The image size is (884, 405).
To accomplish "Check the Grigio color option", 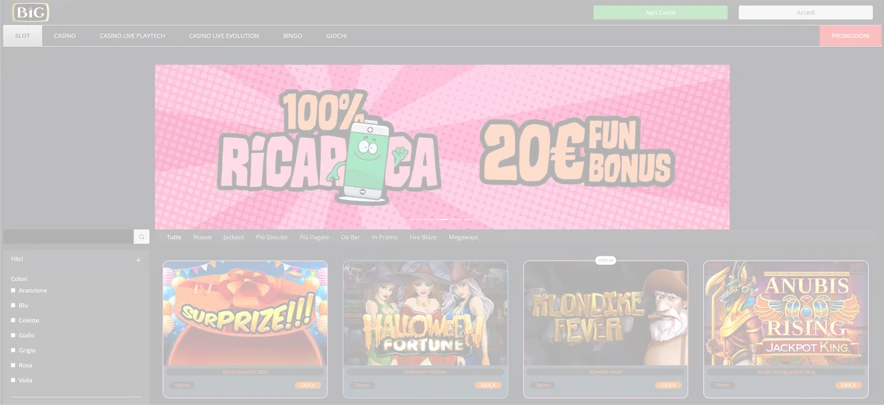I will click(13, 350).
